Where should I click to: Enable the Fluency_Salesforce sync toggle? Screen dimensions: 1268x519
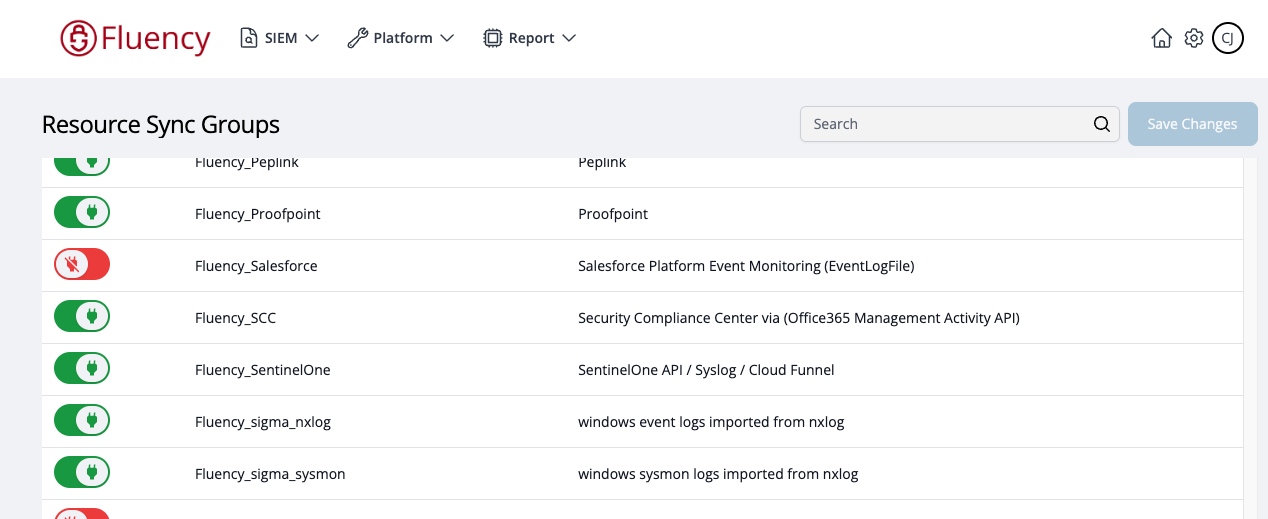[x=82, y=264]
